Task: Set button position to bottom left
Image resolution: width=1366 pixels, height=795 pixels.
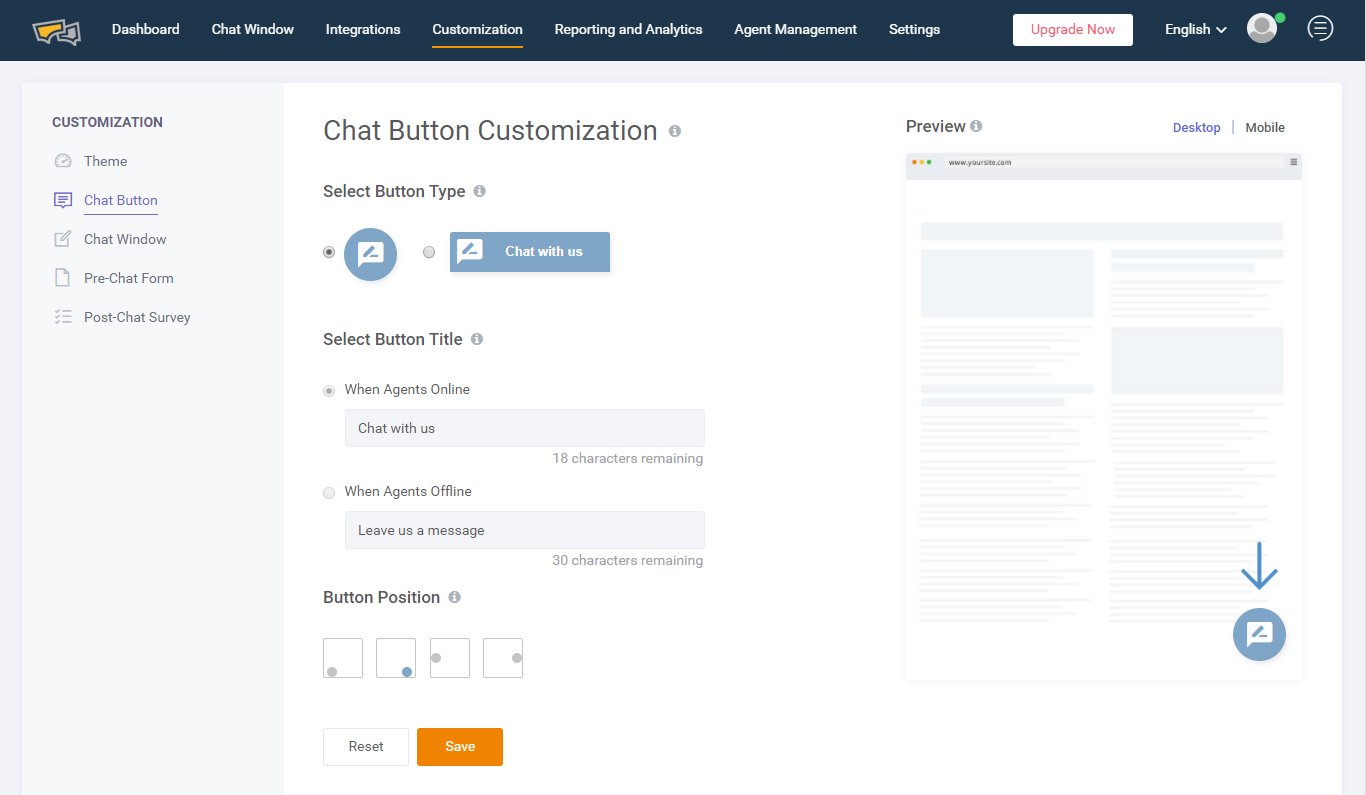Action: (x=343, y=658)
